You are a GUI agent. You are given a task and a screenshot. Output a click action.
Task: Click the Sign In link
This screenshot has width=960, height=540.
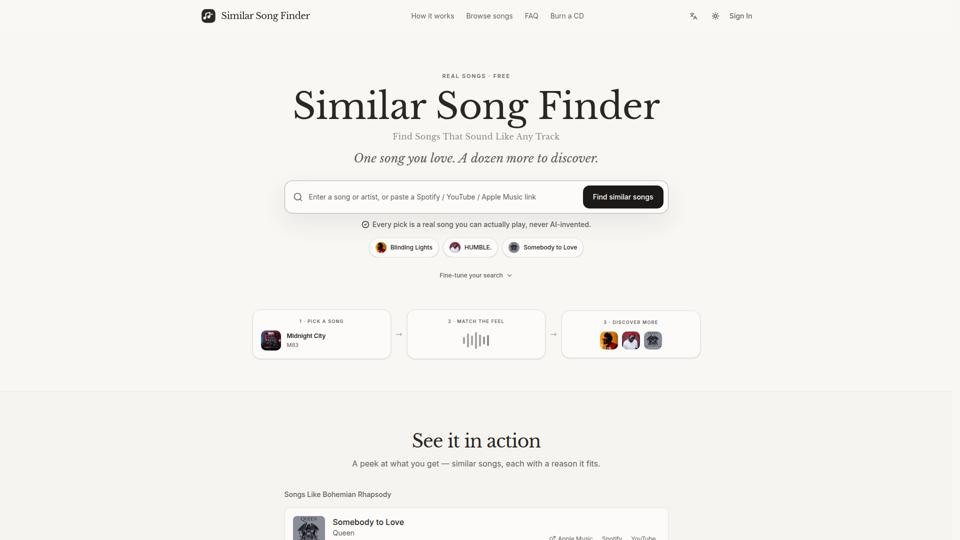[x=740, y=16]
